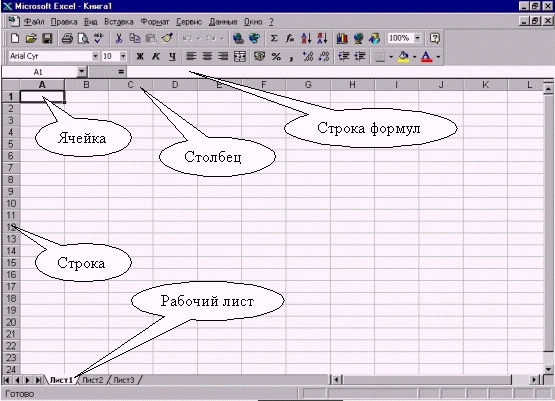
Task: Open the Font Color dropdown arrow
Action: click(x=438, y=57)
